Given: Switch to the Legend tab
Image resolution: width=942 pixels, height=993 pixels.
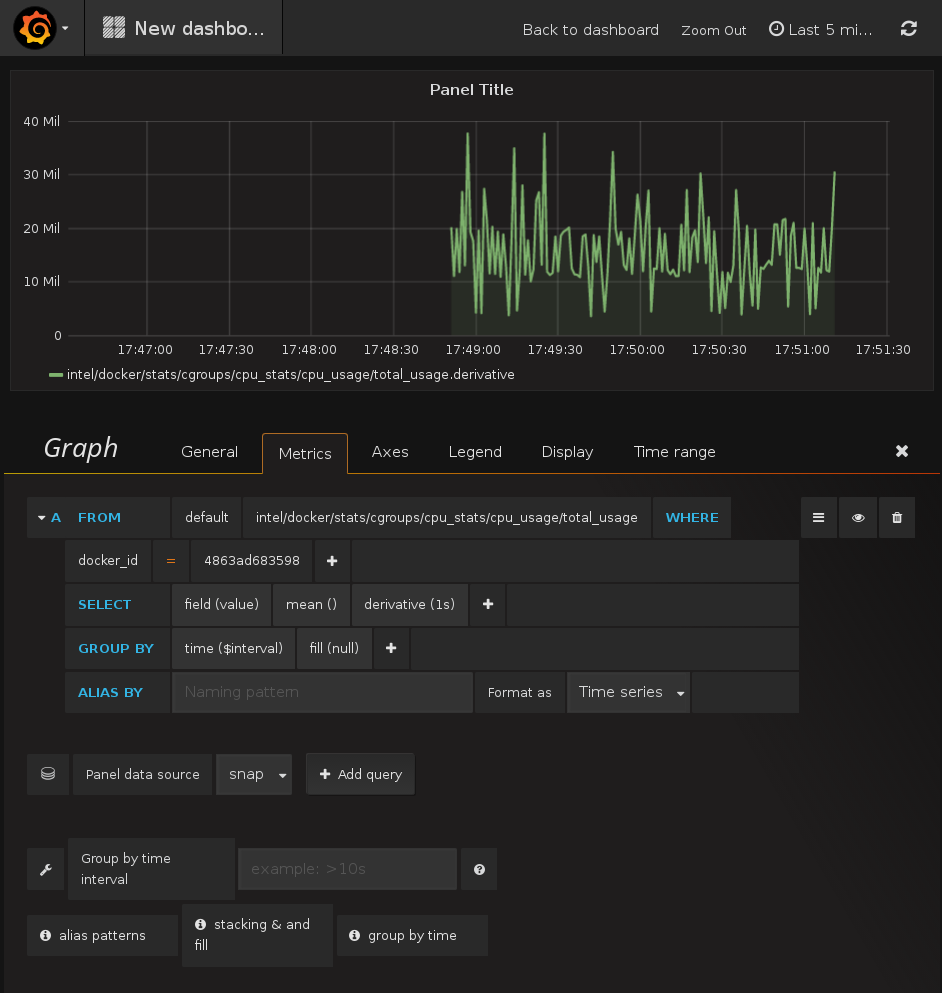Looking at the screenshot, I should click(474, 452).
